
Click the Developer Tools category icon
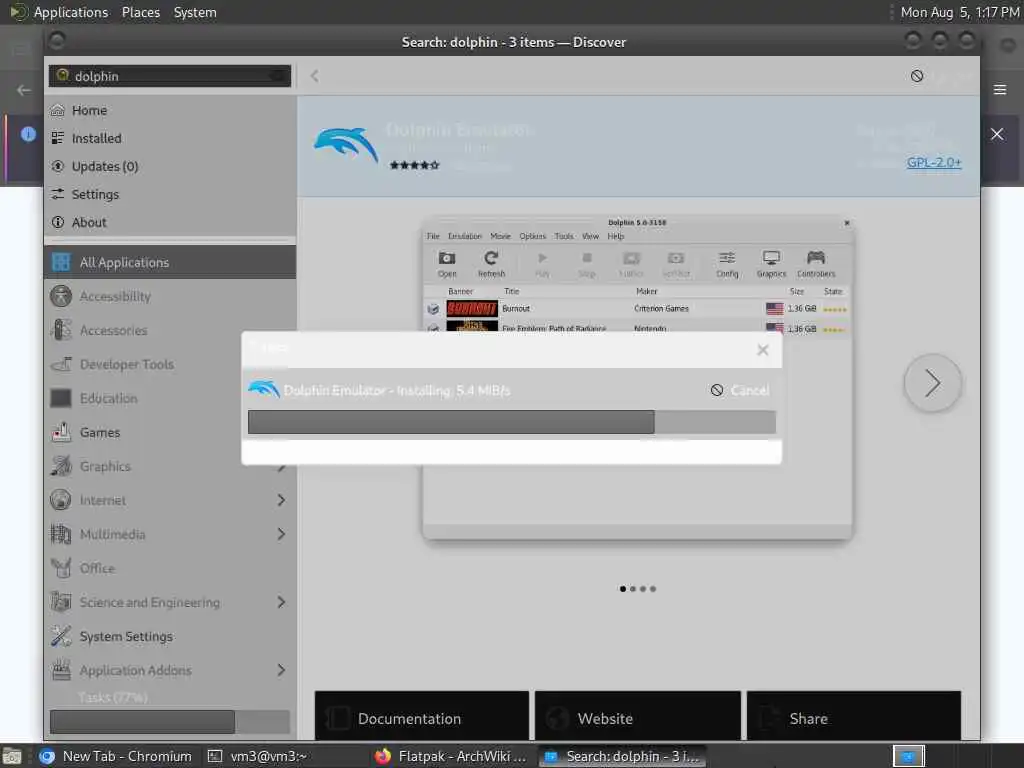pos(61,364)
